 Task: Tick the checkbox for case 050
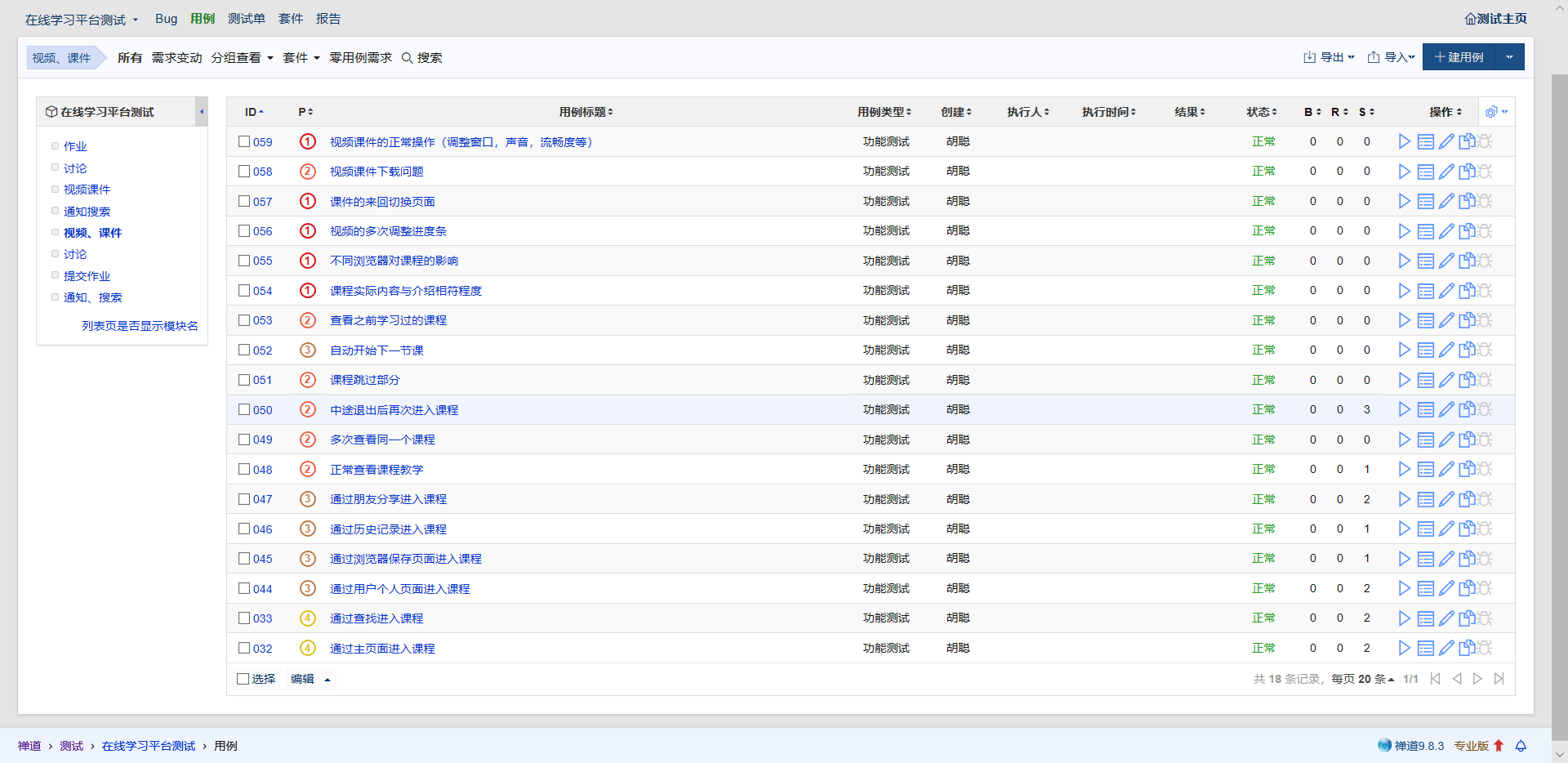pyautogui.click(x=244, y=410)
